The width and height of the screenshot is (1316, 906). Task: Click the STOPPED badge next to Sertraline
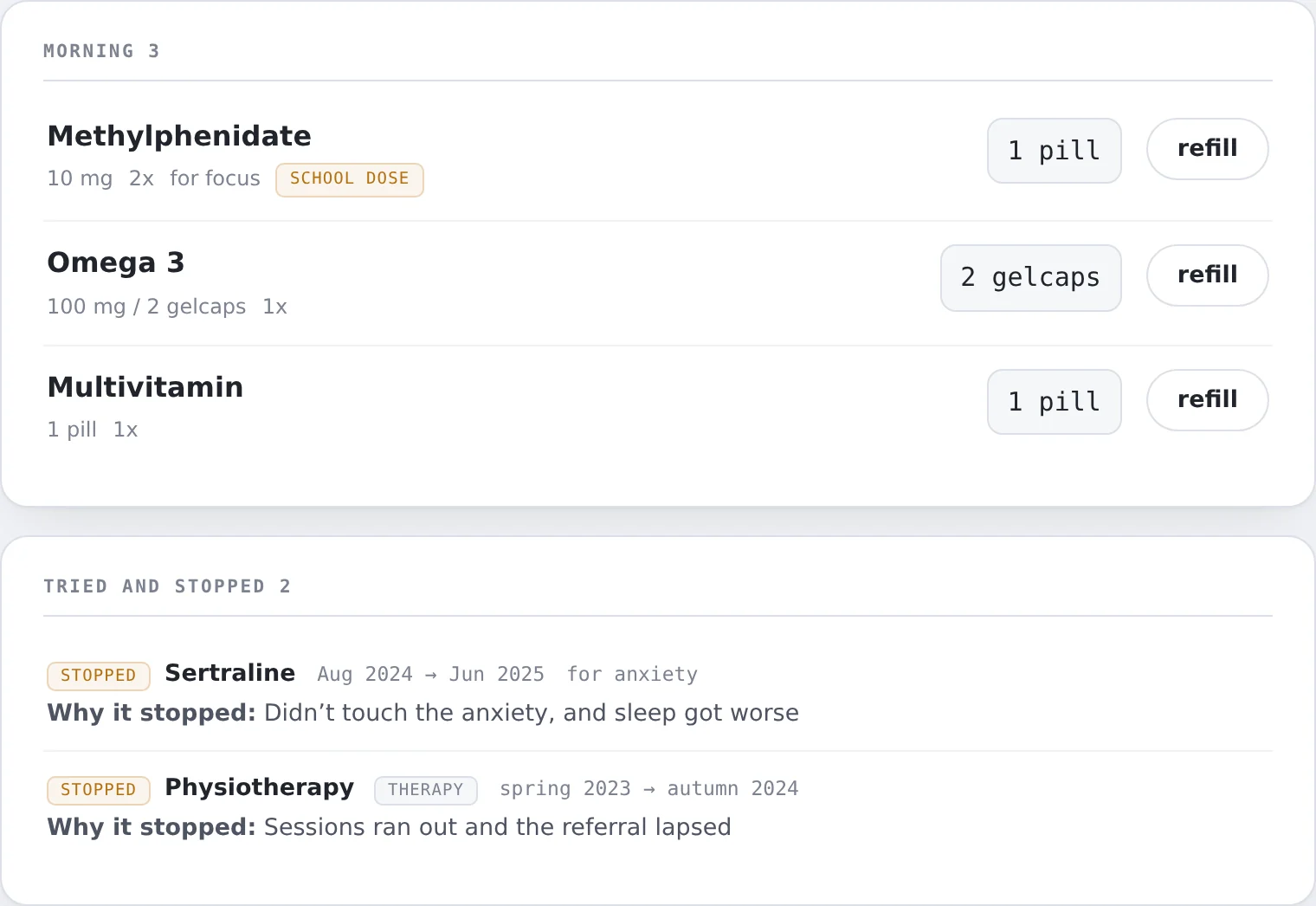pyautogui.click(x=99, y=676)
